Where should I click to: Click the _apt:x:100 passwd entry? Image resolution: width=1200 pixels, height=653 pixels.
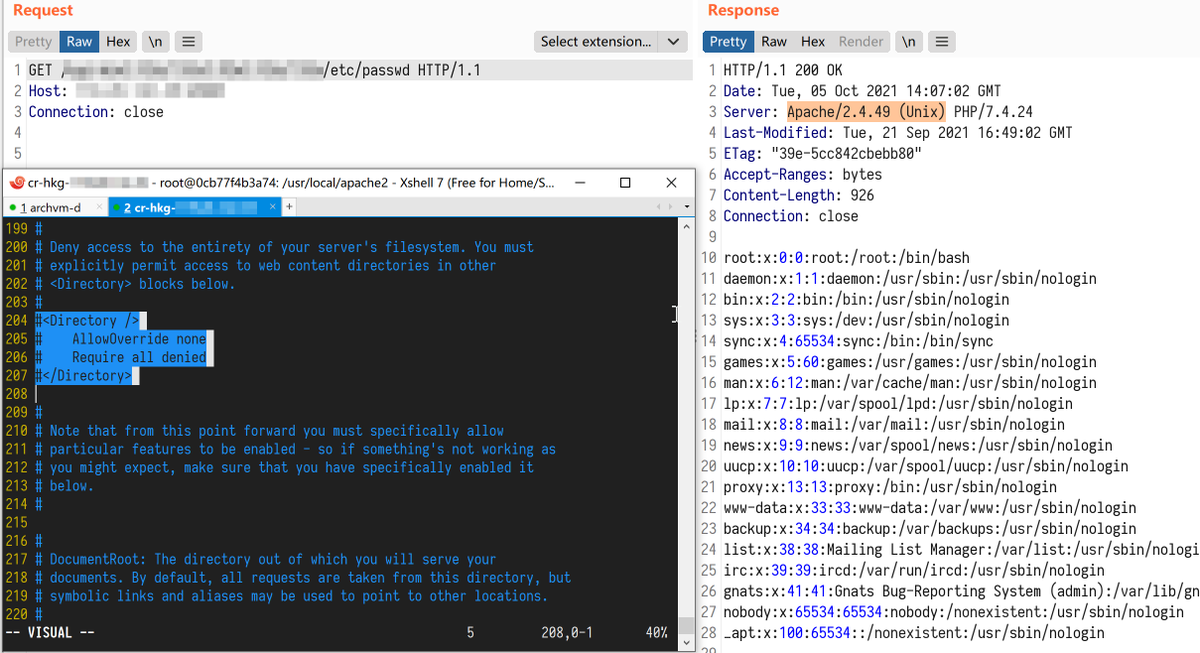(x=914, y=633)
